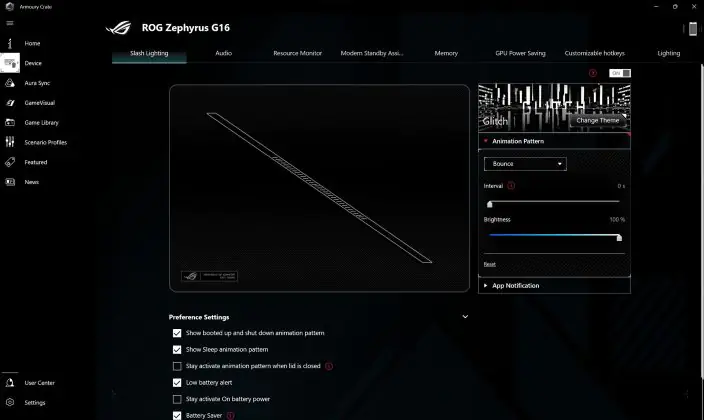Uncheck Show booted up and shut down animation

[177, 333]
